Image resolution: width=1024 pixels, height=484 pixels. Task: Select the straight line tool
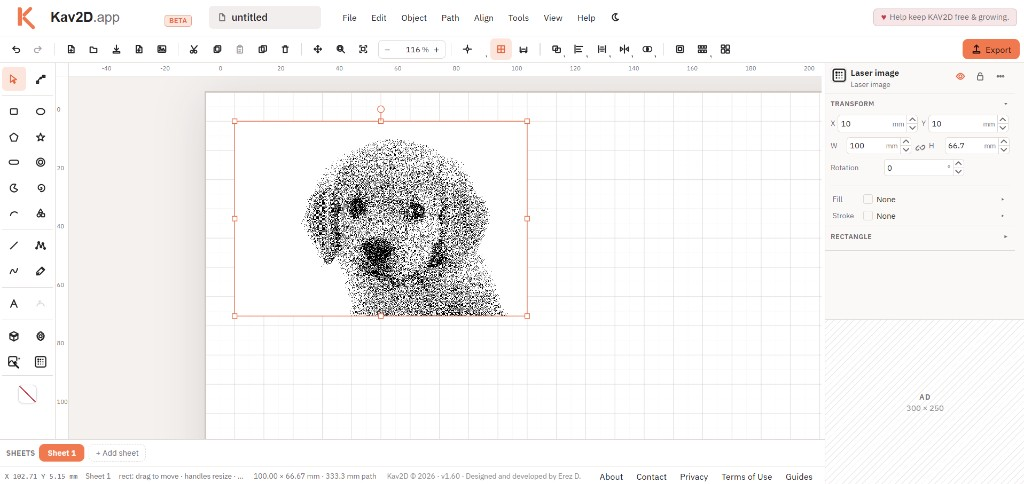coord(14,246)
